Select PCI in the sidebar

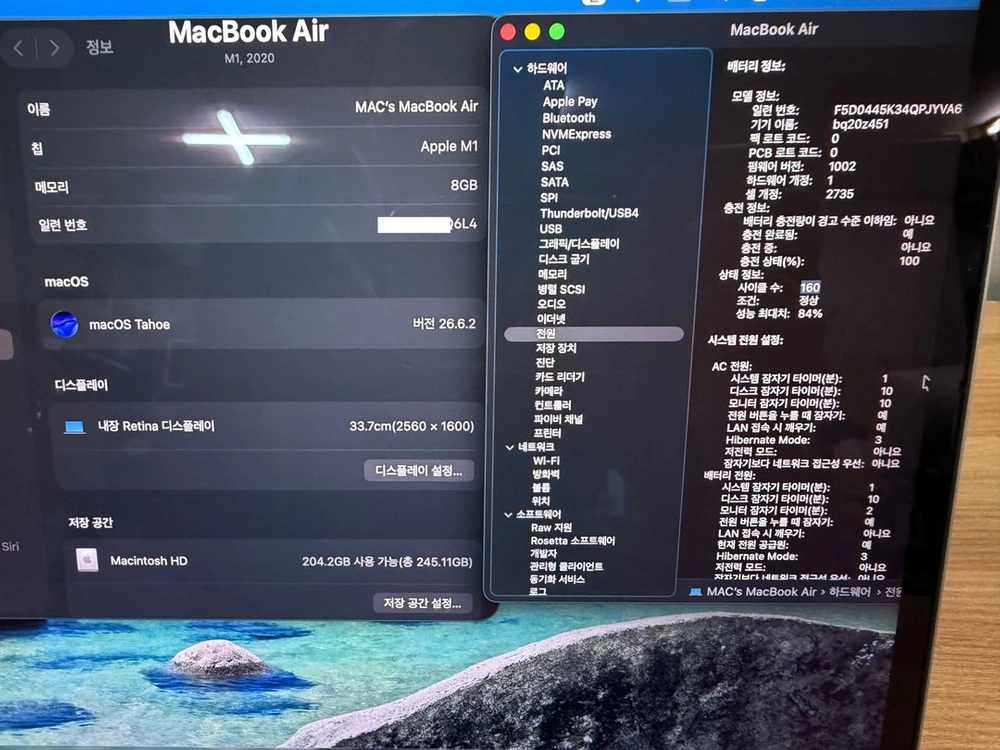pos(550,151)
